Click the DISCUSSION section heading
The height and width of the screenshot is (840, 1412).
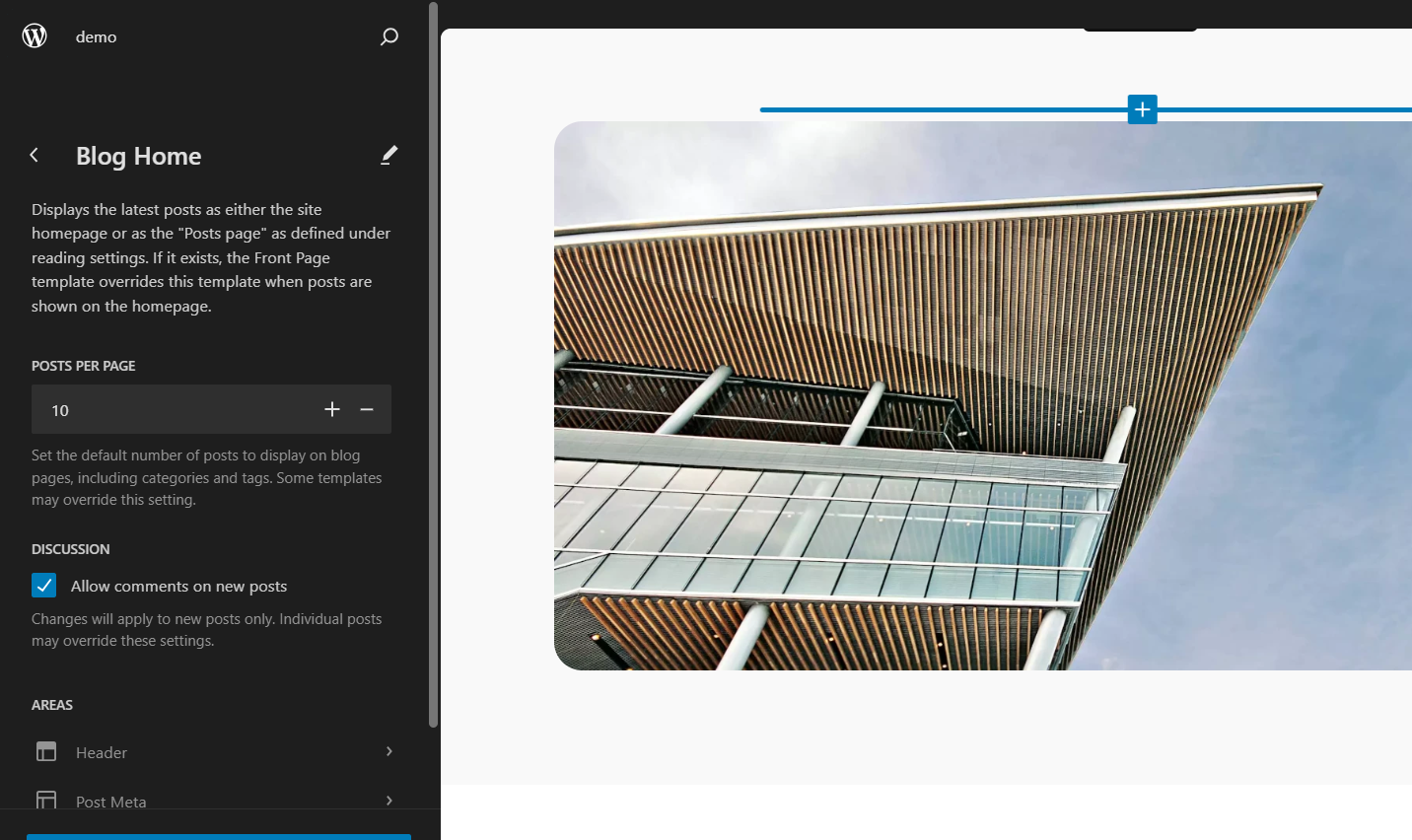pyautogui.click(x=71, y=549)
